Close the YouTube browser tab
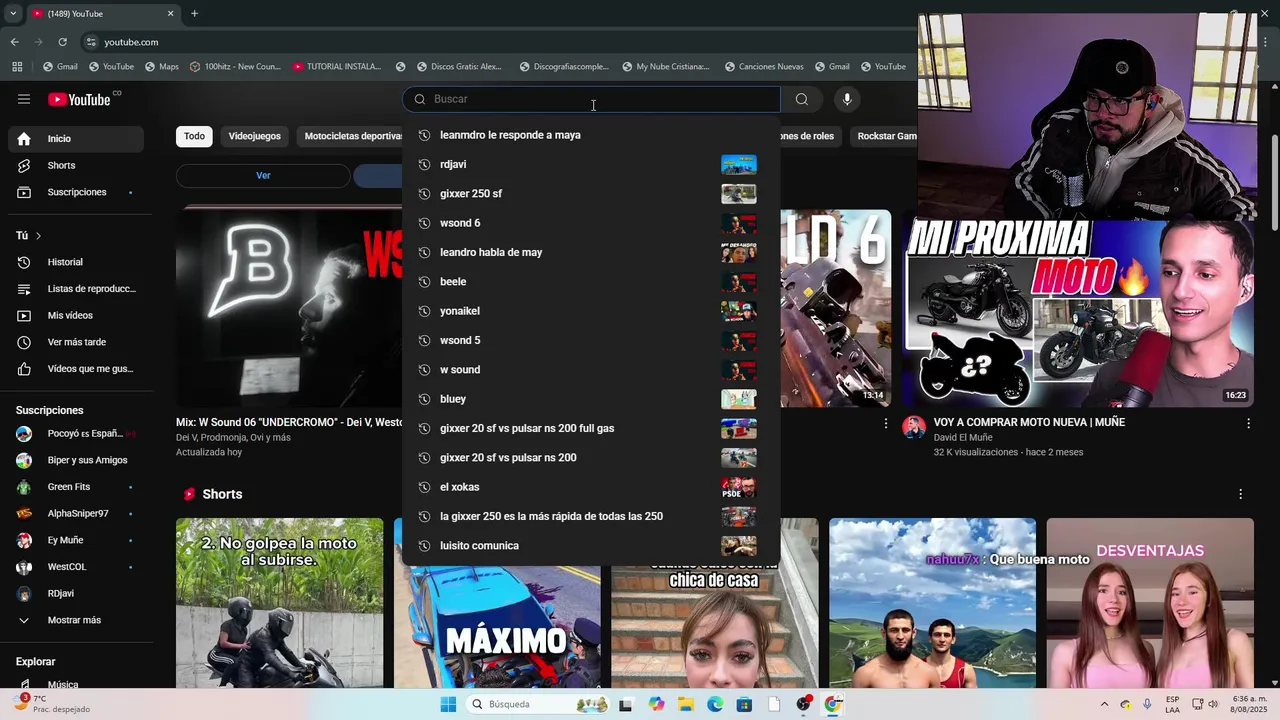Viewport: 1280px width, 720px height. pyautogui.click(x=170, y=13)
